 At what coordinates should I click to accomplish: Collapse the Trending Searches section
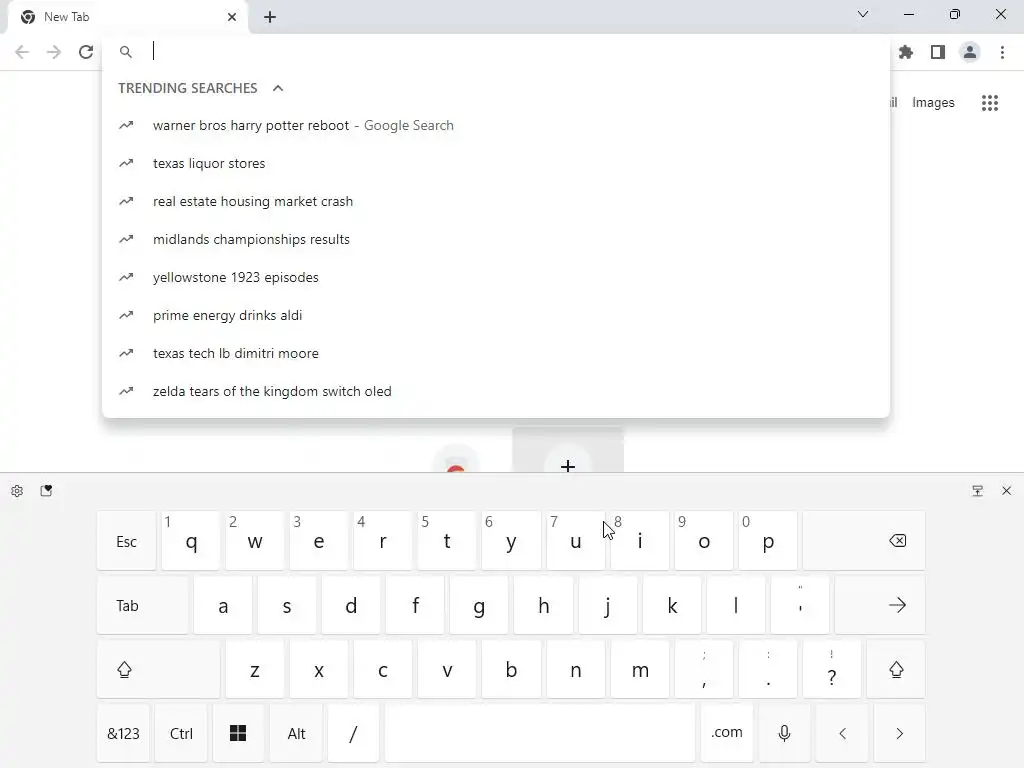(278, 88)
